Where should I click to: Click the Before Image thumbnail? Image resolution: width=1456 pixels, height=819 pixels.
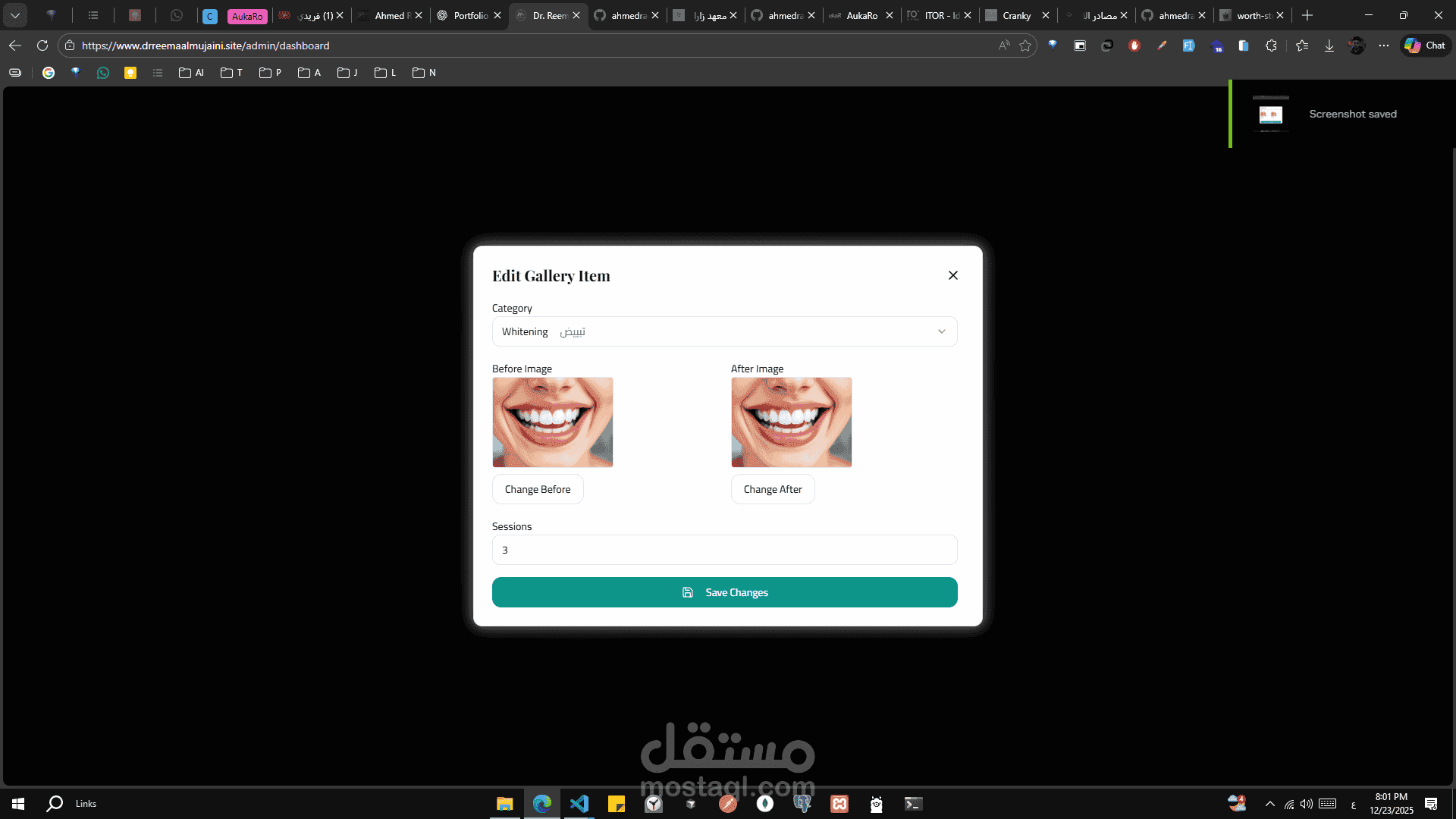tap(552, 422)
